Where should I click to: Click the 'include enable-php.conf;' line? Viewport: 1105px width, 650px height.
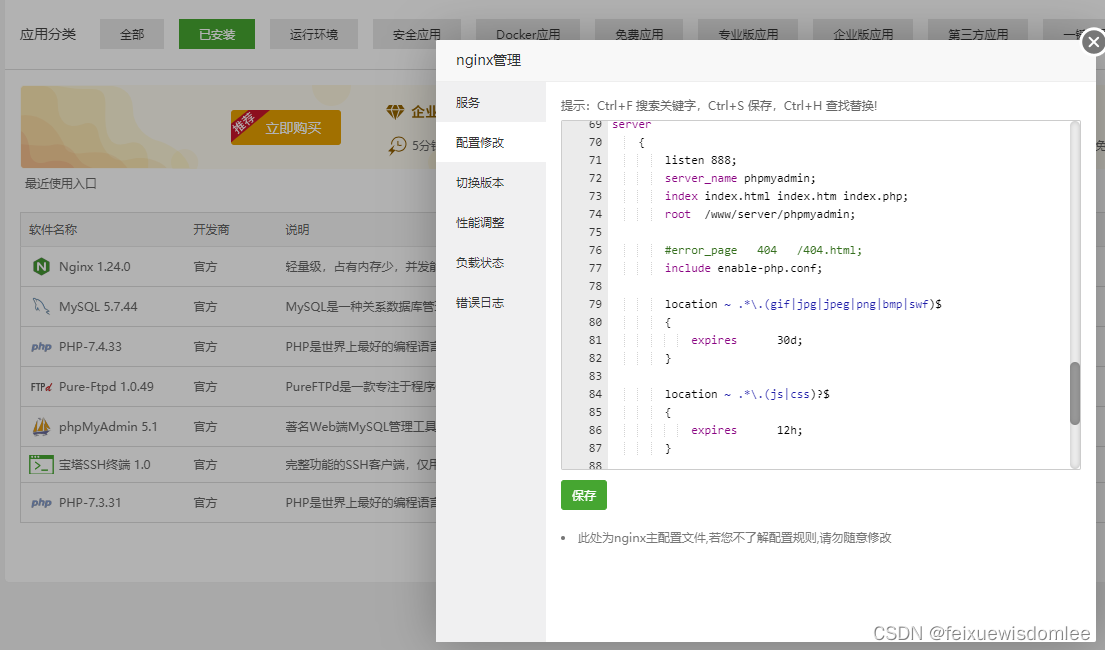coord(743,268)
